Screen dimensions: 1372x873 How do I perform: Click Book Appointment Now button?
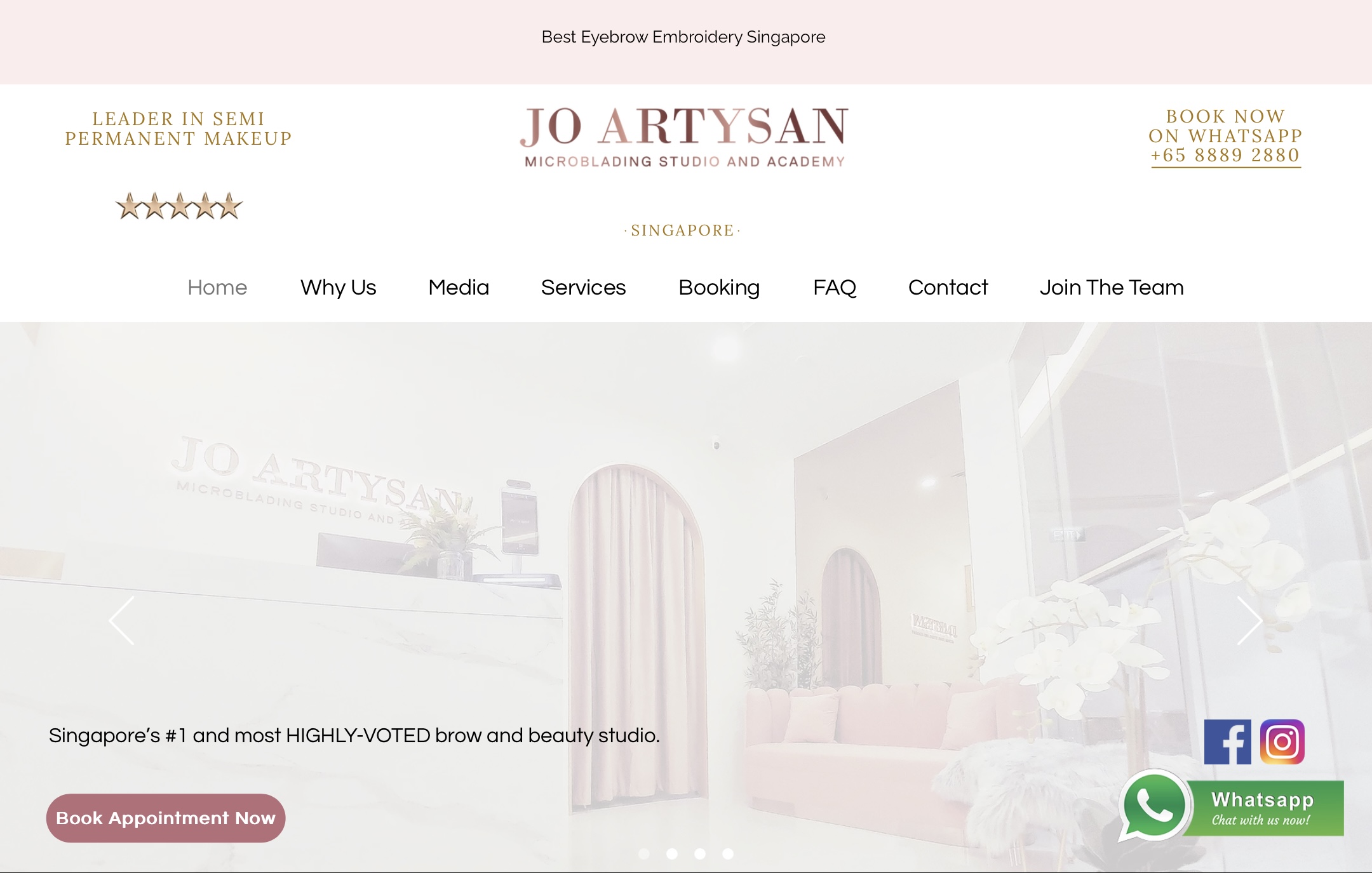(x=166, y=818)
